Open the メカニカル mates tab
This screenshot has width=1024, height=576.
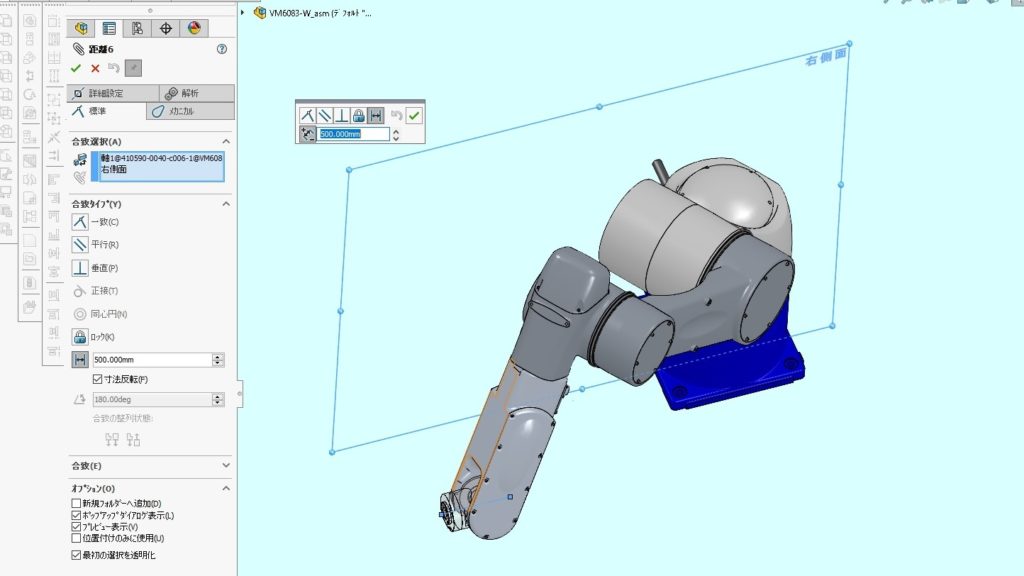pos(190,111)
